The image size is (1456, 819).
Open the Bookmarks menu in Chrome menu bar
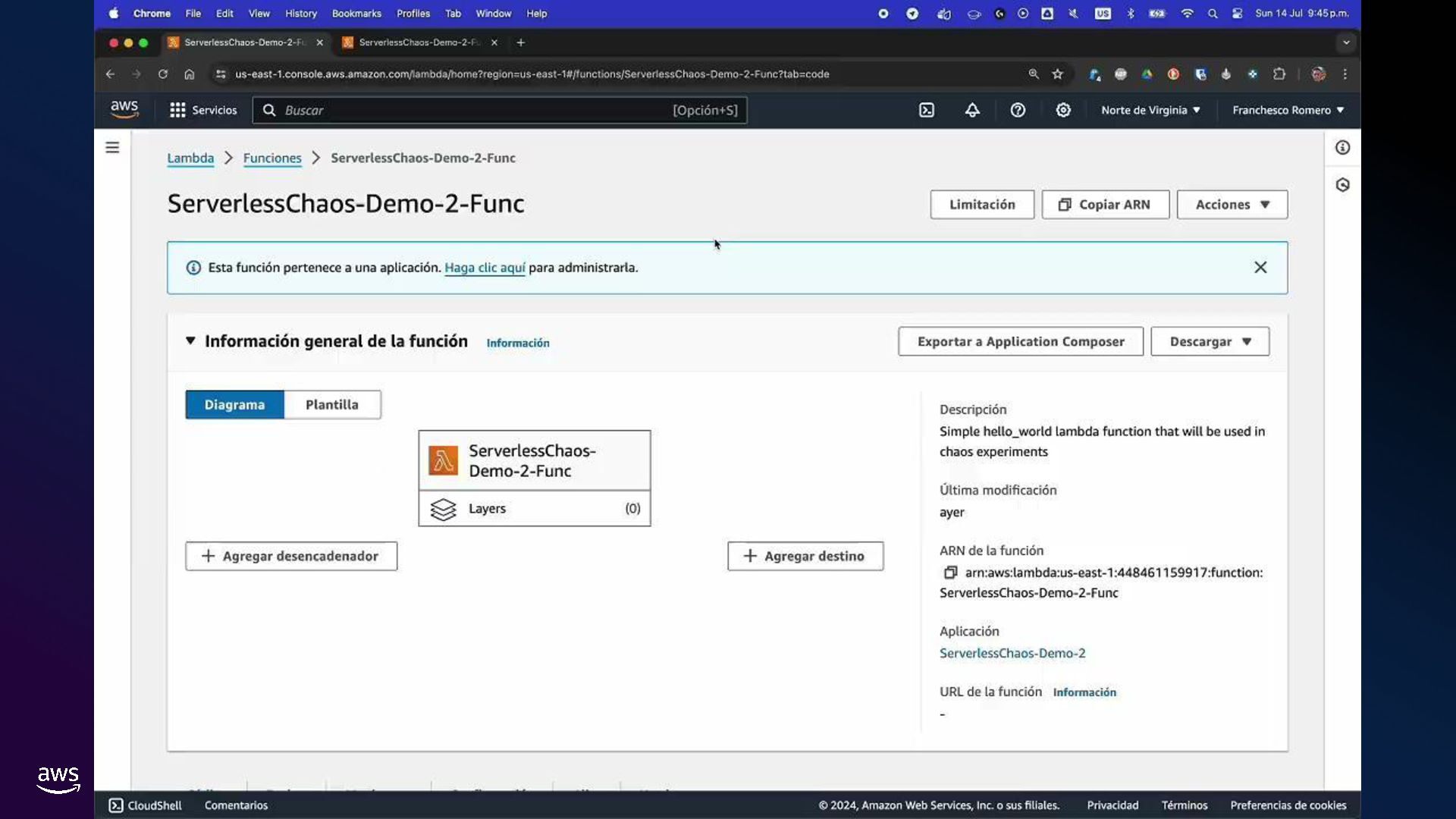356,14
